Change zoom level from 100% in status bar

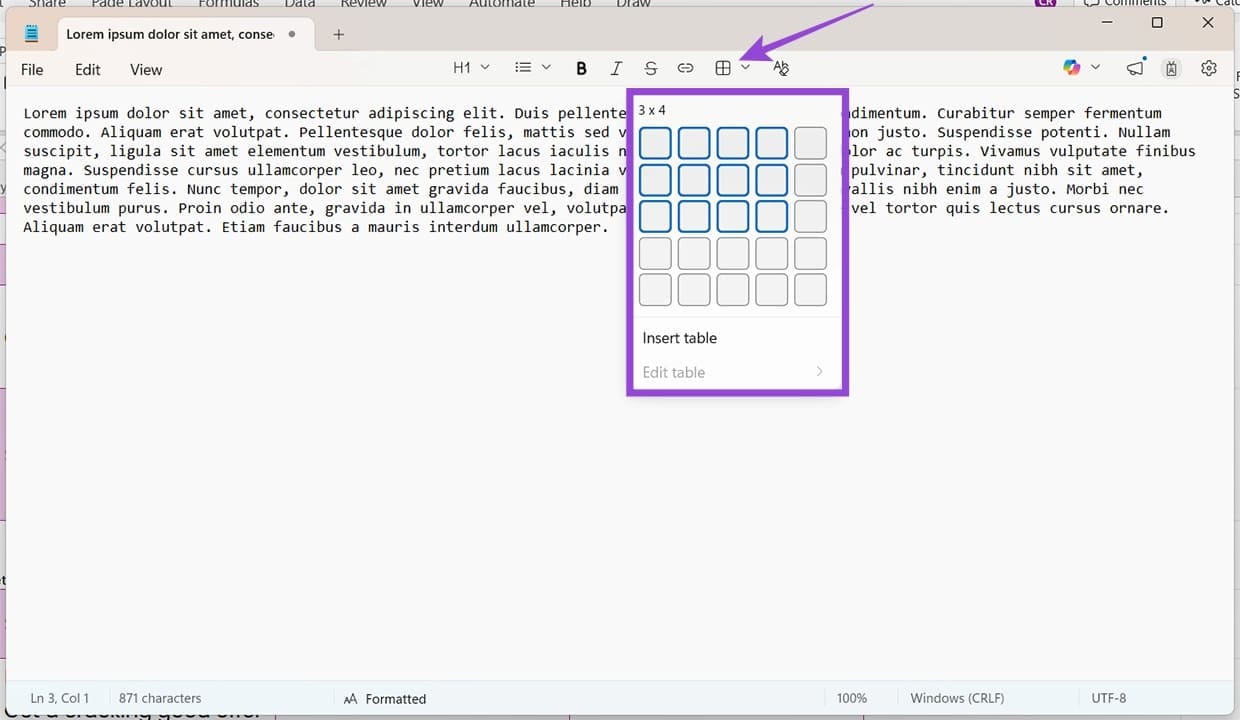click(851, 698)
